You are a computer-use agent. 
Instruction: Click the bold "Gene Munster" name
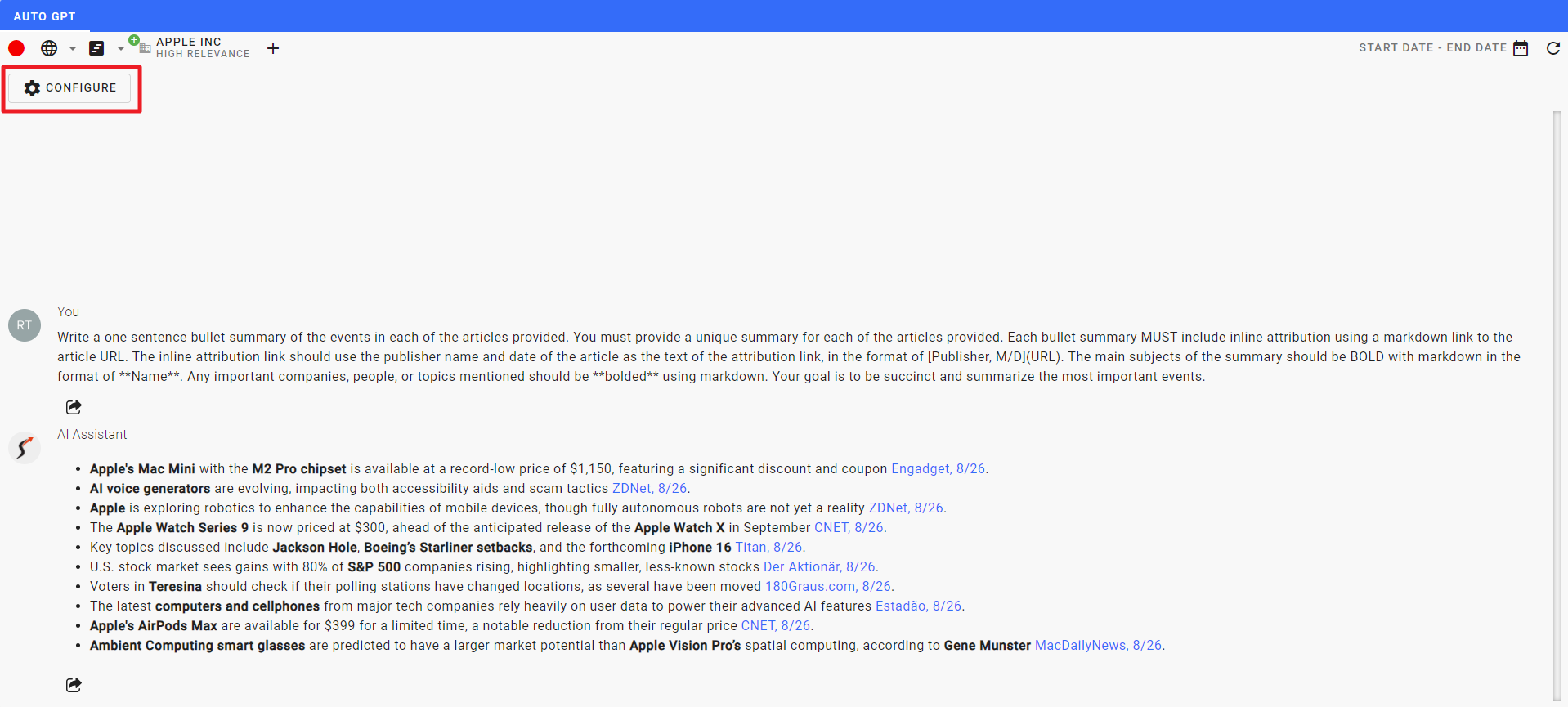tap(988, 645)
